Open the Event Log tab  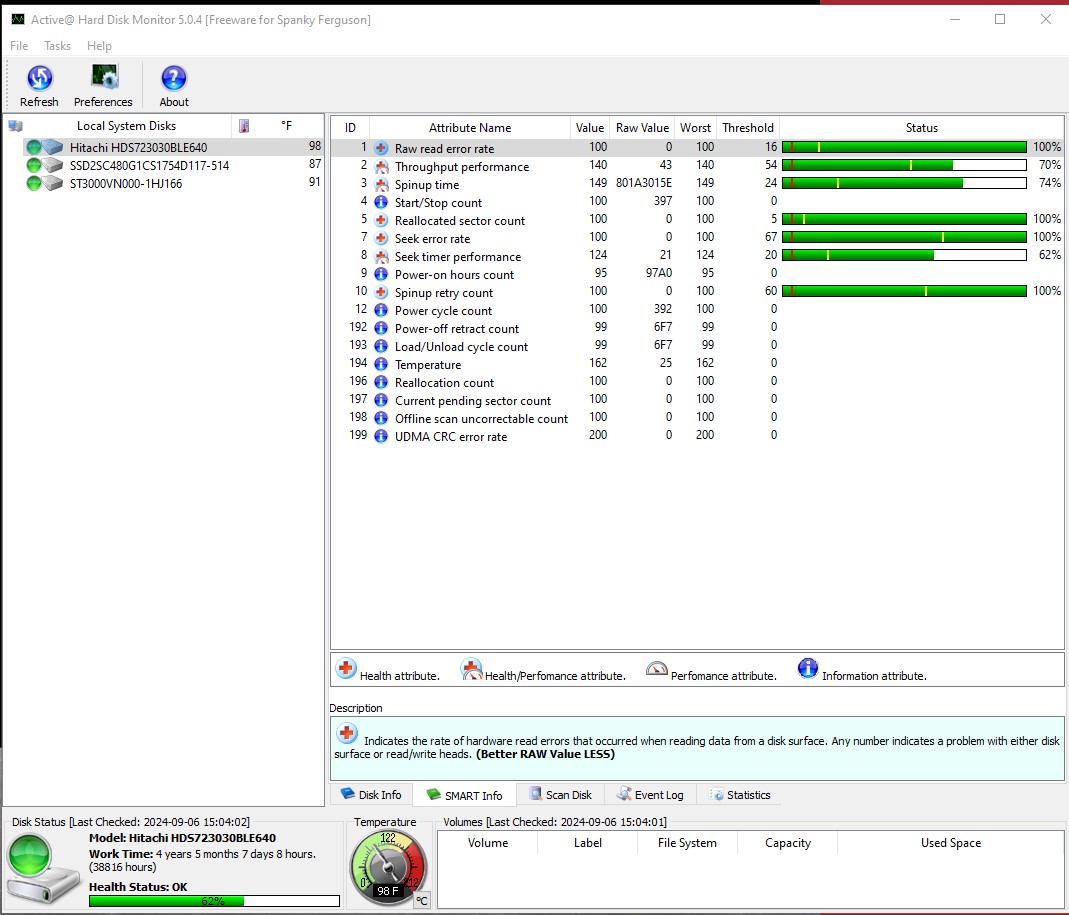[650, 795]
